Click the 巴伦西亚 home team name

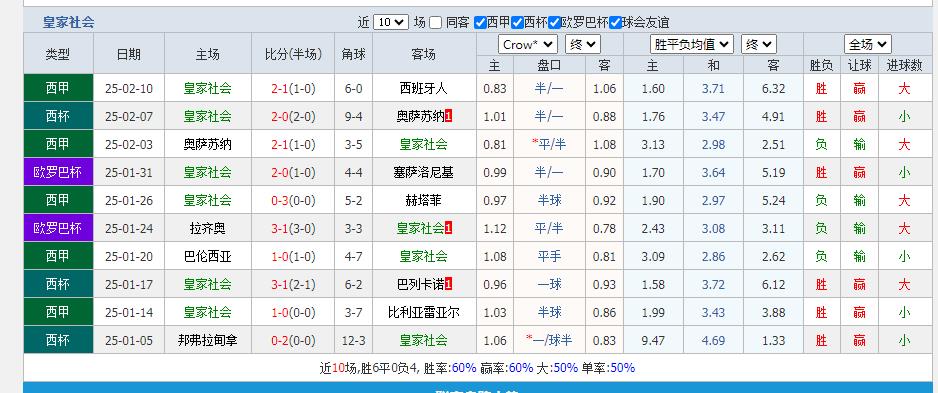208,257
